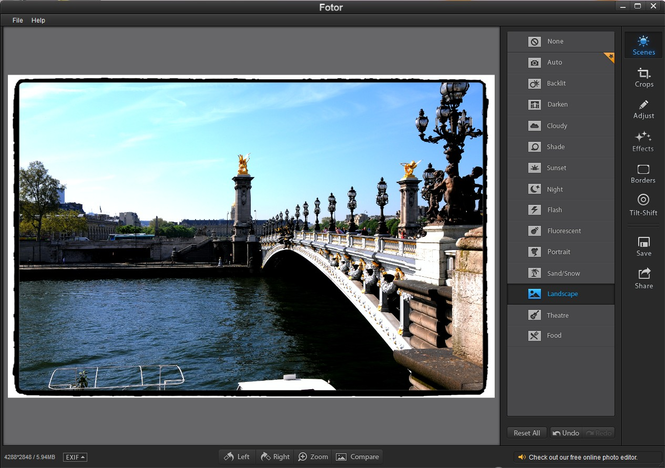Click the Zoom button
This screenshot has height=468, width=665.
coord(312,457)
